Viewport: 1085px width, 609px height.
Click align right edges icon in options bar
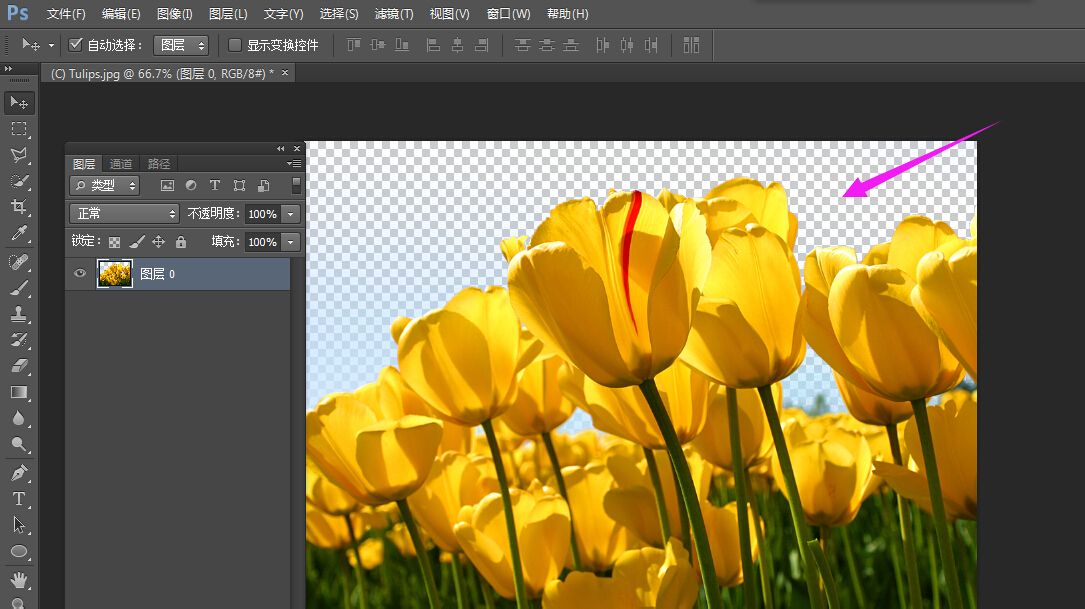482,45
